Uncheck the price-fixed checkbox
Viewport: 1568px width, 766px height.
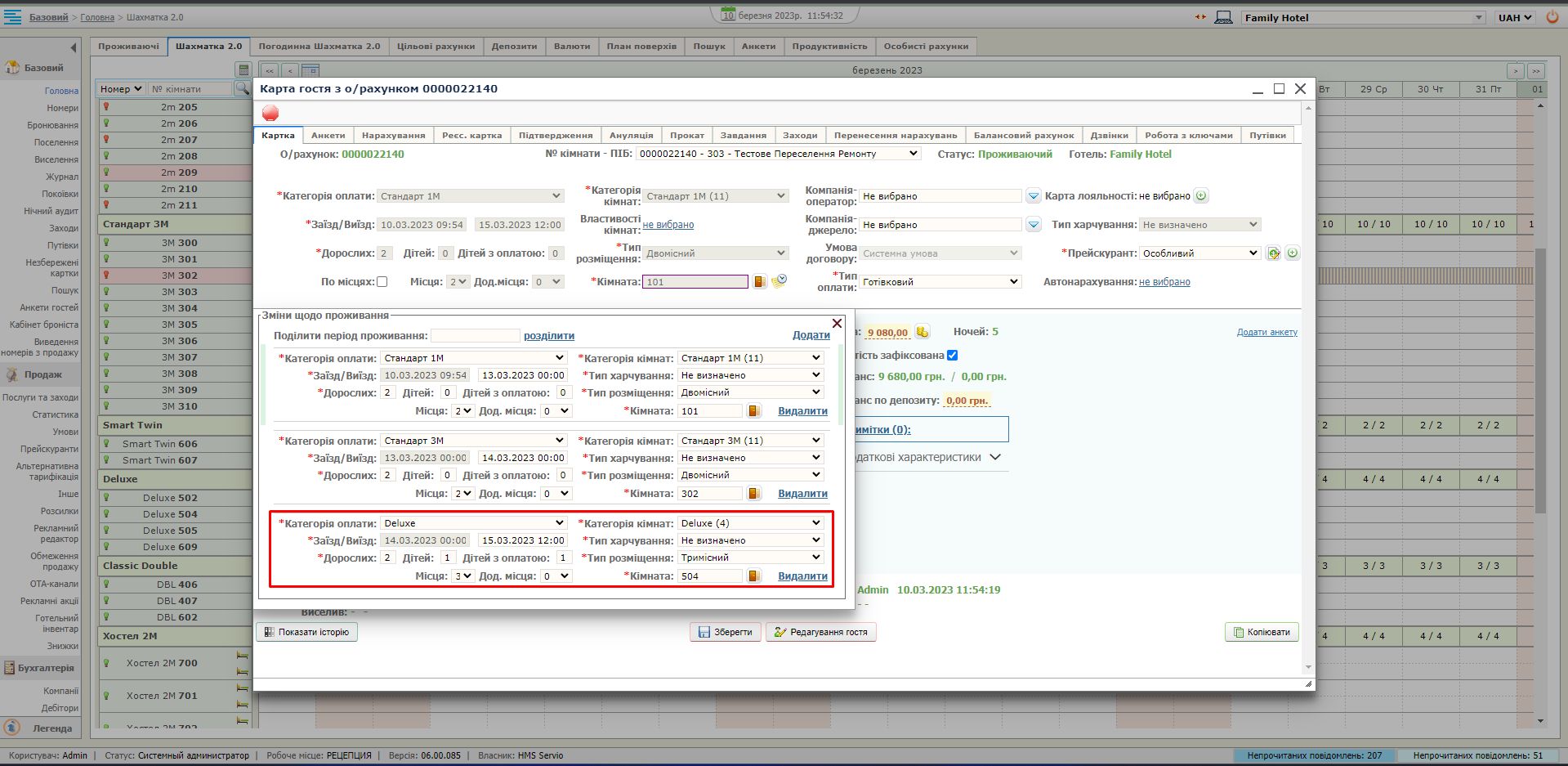[x=953, y=356]
